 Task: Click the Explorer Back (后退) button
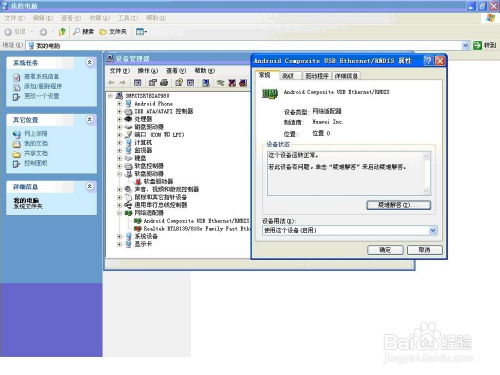tap(15, 32)
